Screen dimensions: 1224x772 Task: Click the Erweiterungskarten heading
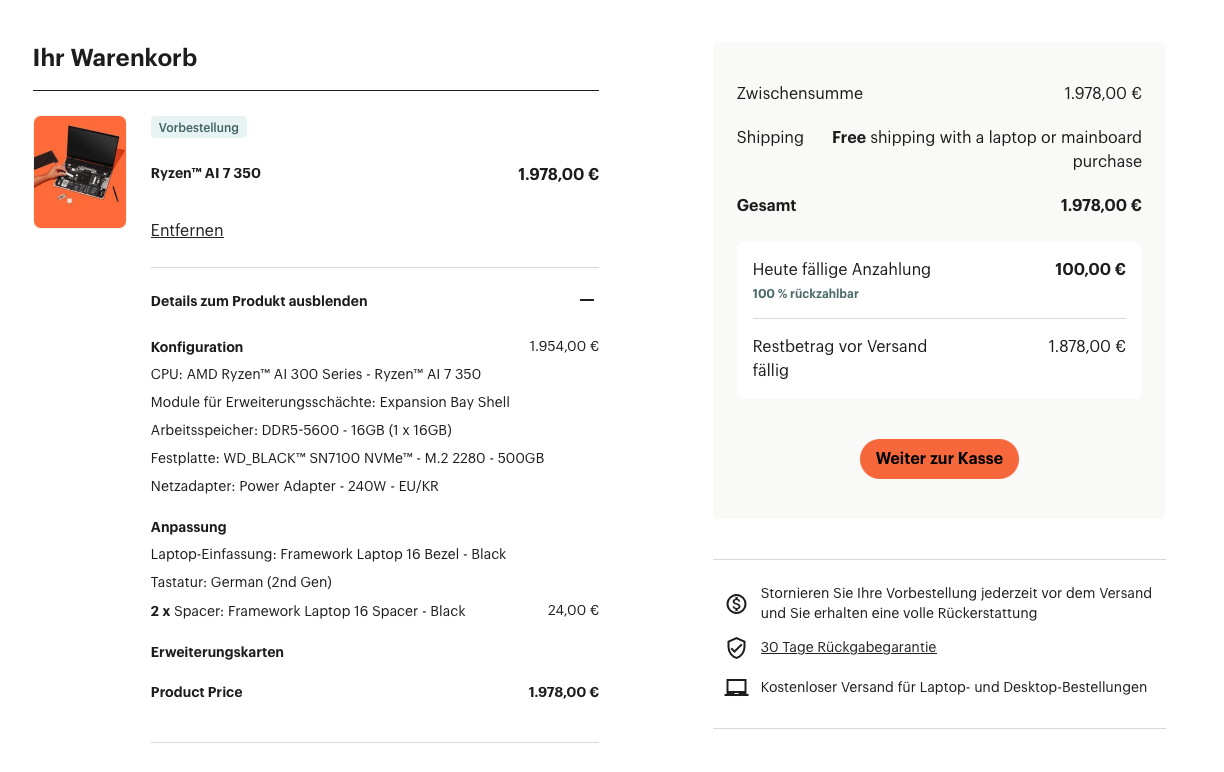[x=217, y=652]
